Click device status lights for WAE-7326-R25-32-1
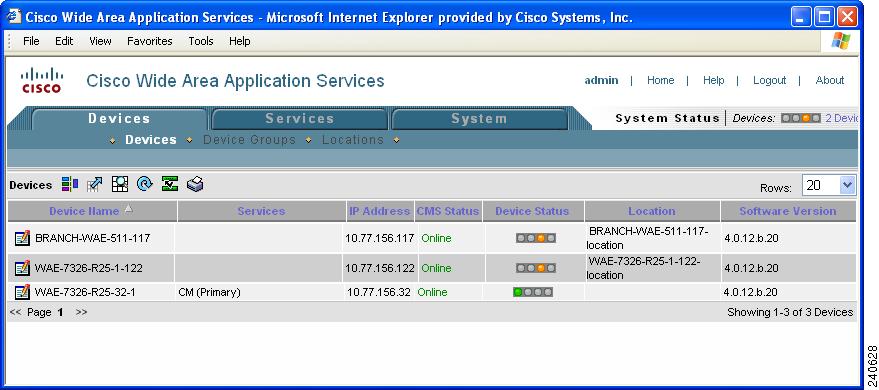Screen dimensions: 879x390 (533, 292)
